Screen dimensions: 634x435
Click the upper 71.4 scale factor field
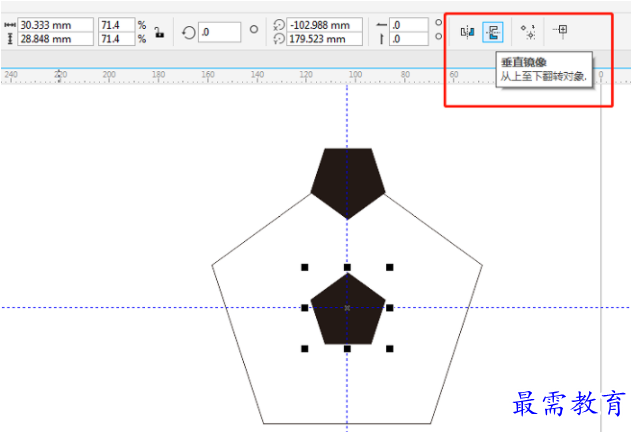[116, 25]
